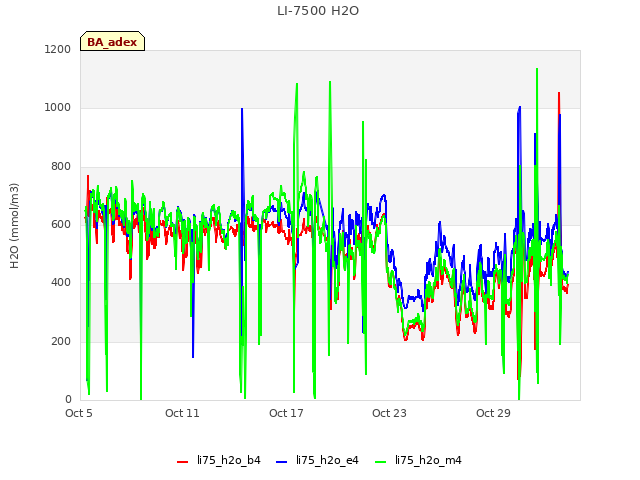Click the BA_adex site label tag
Image resolution: width=640 pixels, height=480 pixels.
pyautogui.click(x=112, y=41)
